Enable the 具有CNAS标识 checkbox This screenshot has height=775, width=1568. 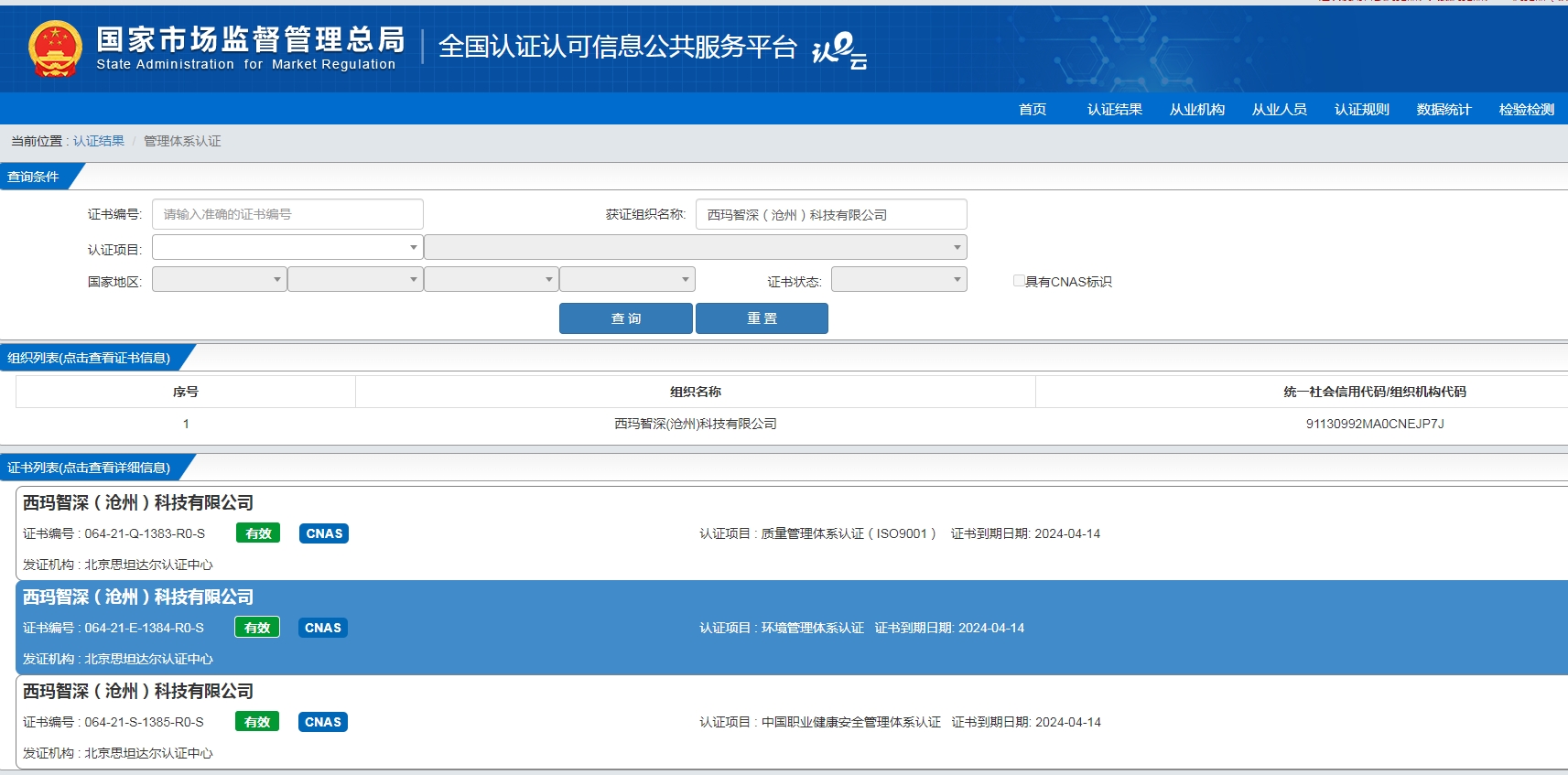click(x=1019, y=281)
